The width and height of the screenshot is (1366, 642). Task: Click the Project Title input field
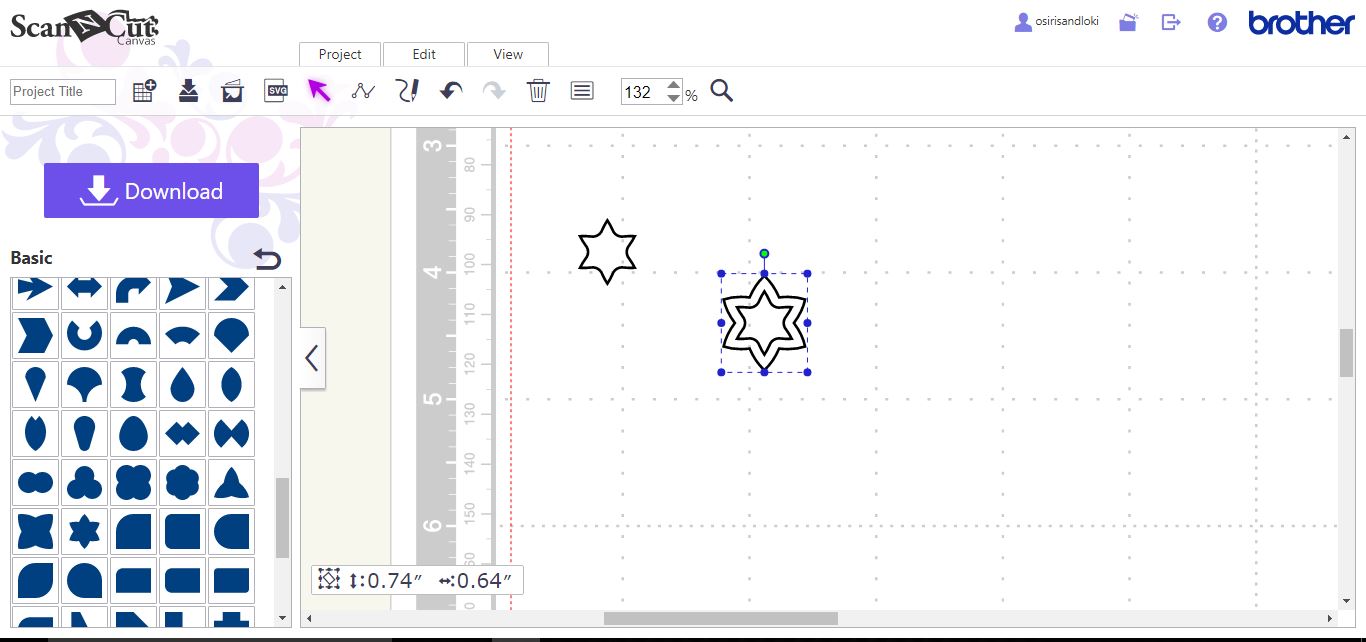point(62,91)
